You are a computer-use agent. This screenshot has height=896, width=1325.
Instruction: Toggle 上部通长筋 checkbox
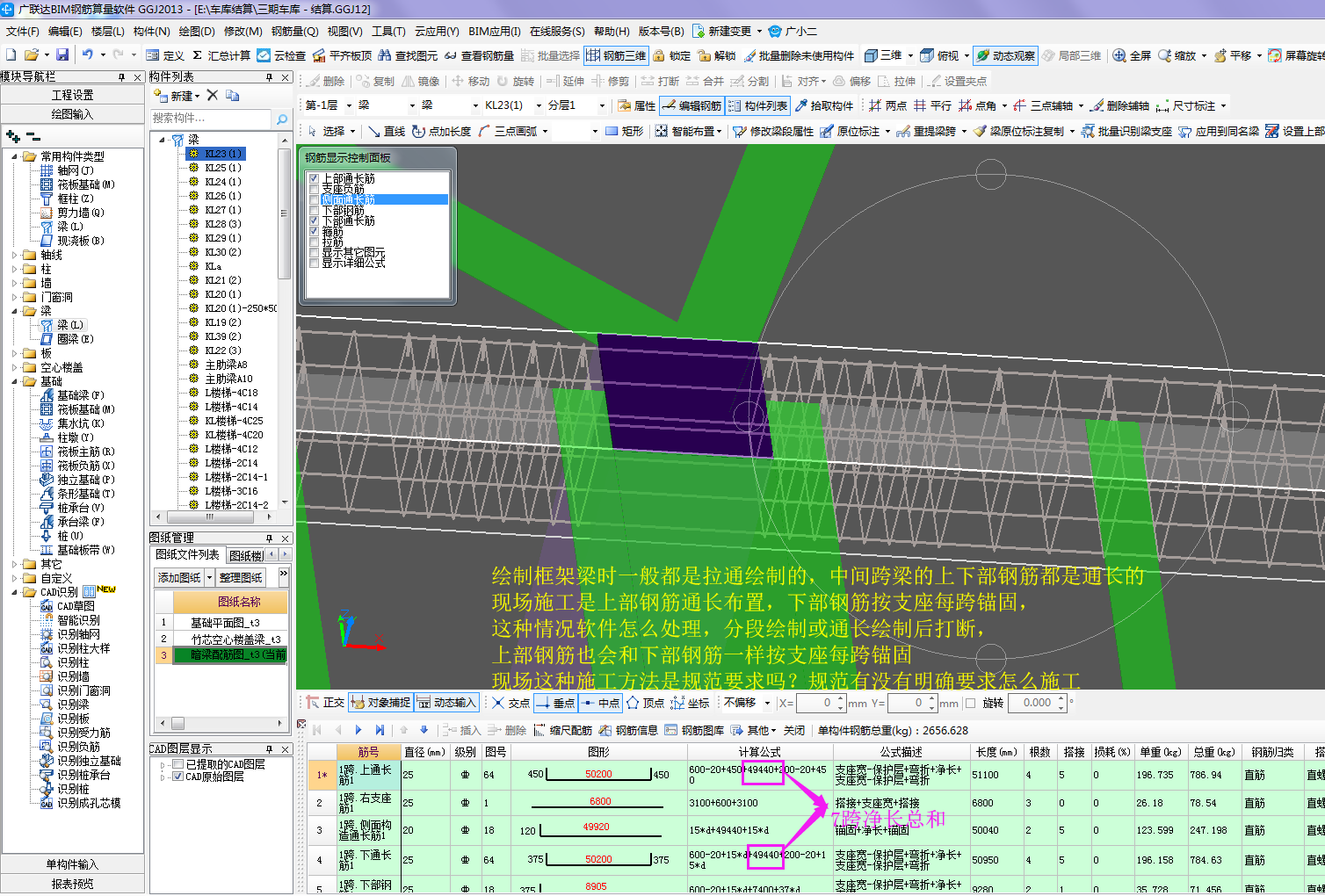point(314,178)
